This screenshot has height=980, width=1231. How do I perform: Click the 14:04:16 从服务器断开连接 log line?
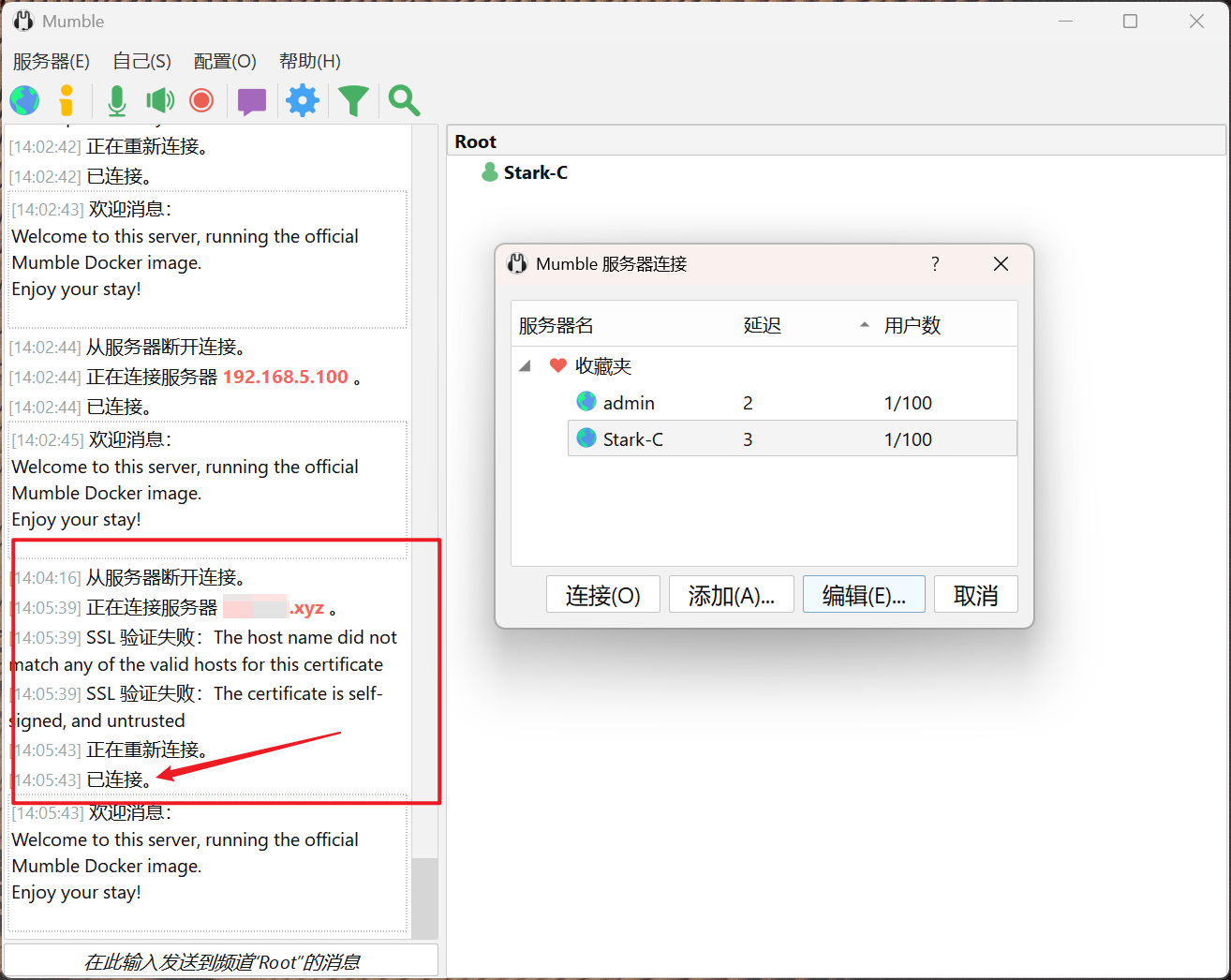pos(127,577)
